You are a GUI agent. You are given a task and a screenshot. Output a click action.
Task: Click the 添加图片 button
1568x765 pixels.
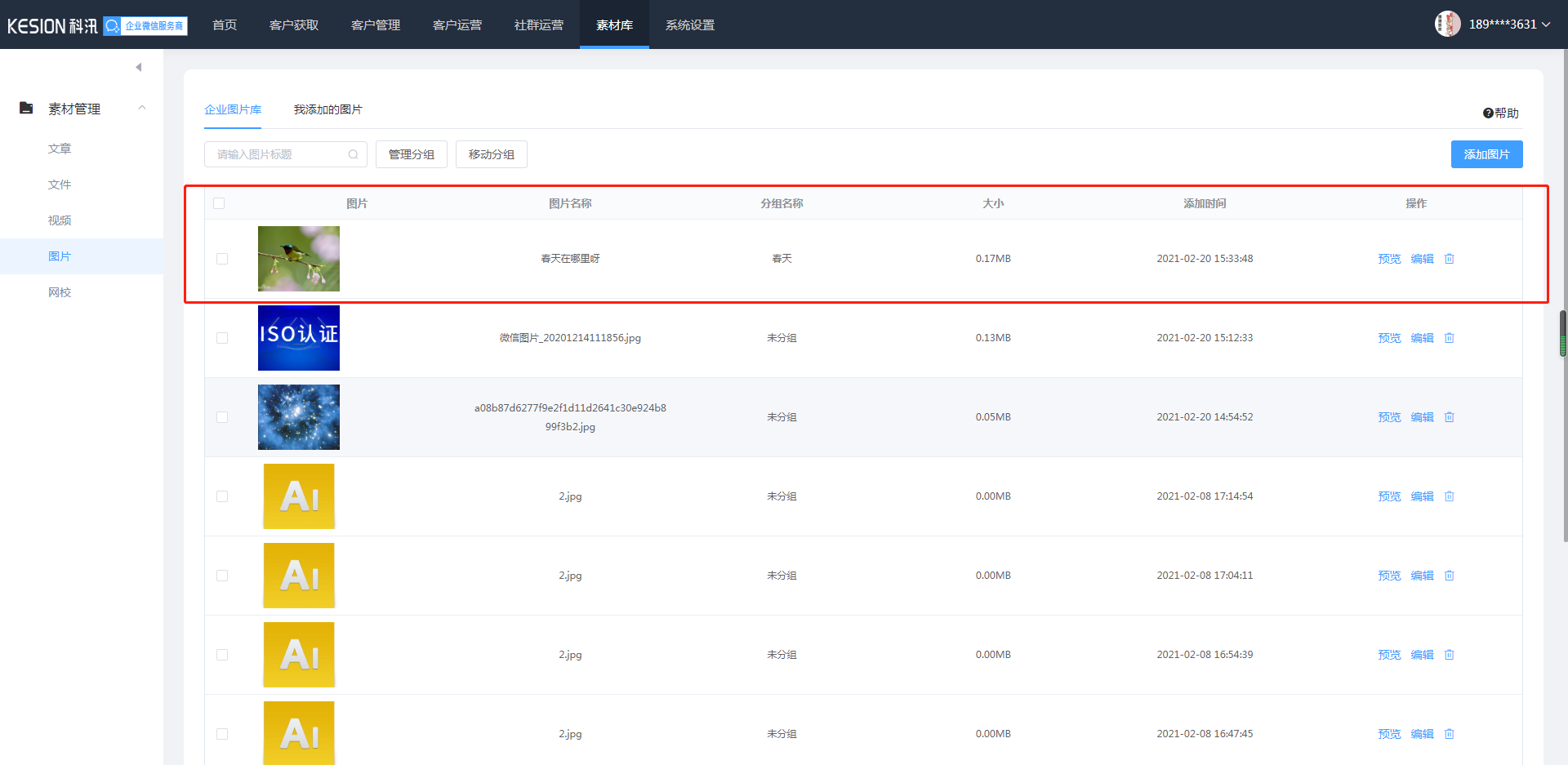pyautogui.click(x=1486, y=154)
